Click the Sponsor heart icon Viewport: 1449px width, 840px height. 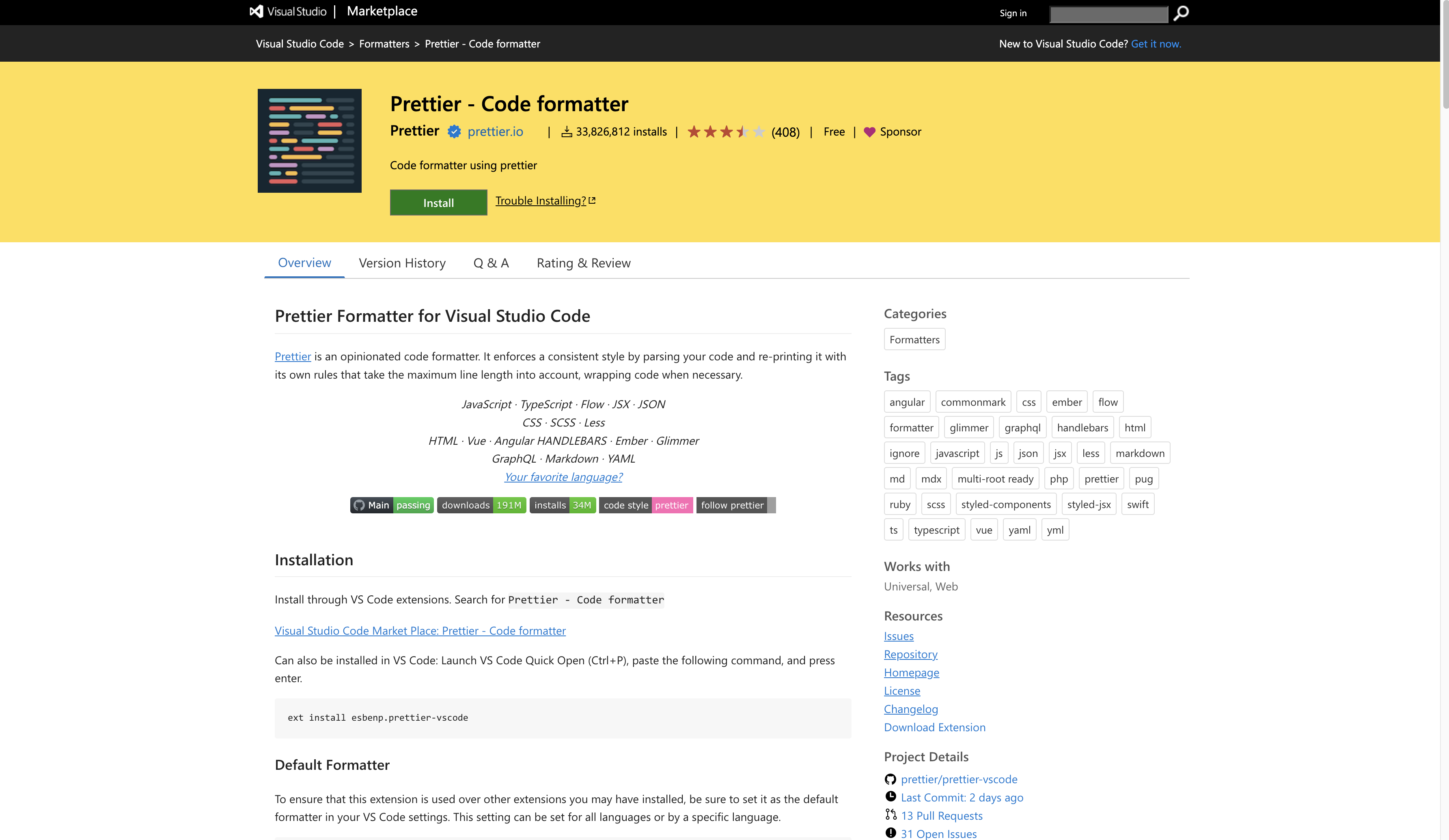pyautogui.click(x=871, y=131)
